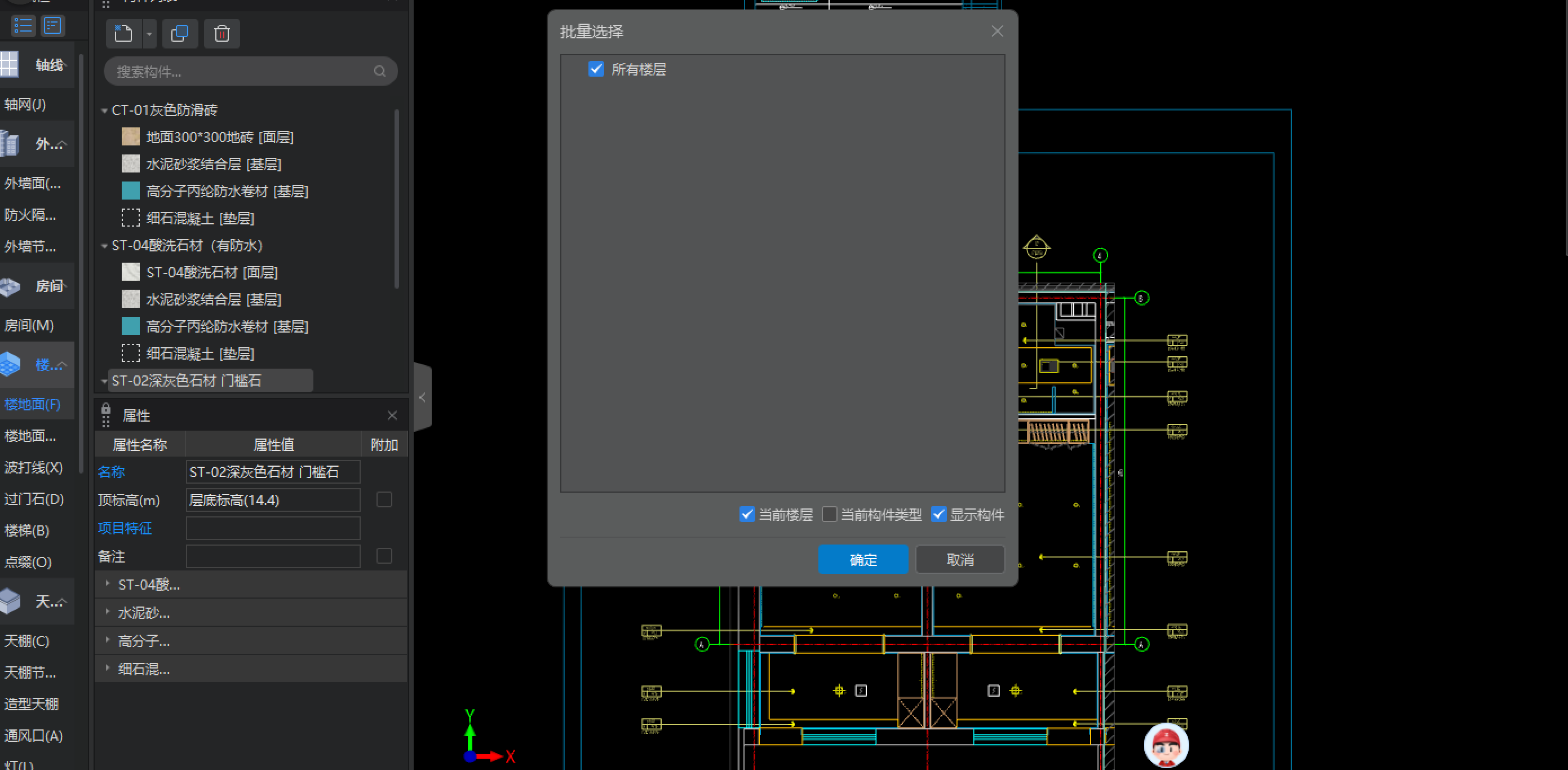Open dropdown arrow next to new component
The width and height of the screenshot is (1568, 770).
[149, 34]
